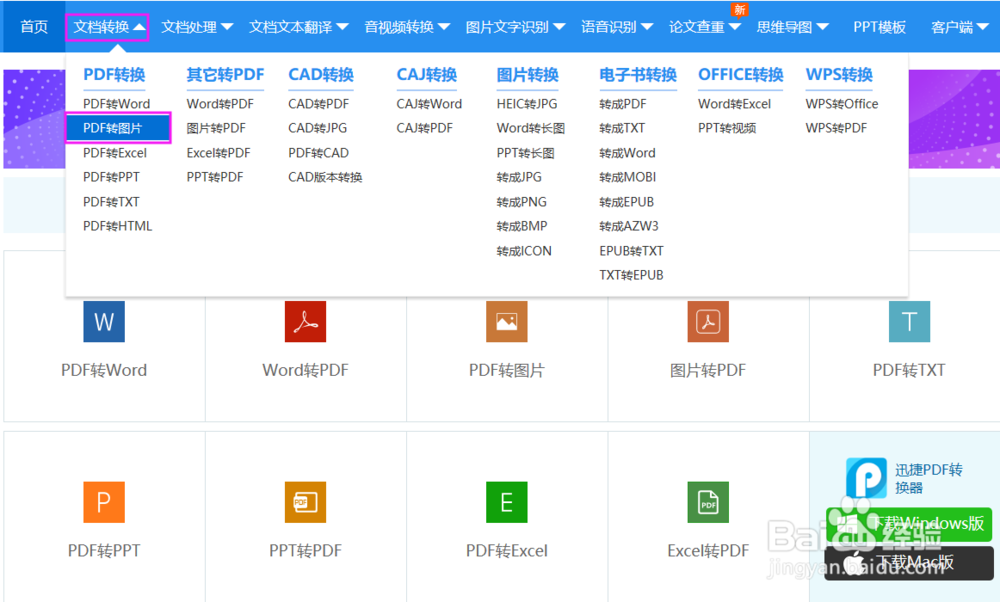The image size is (1000, 602).
Task: Click the green 下载Windows版 button
Action: [x=909, y=524]
